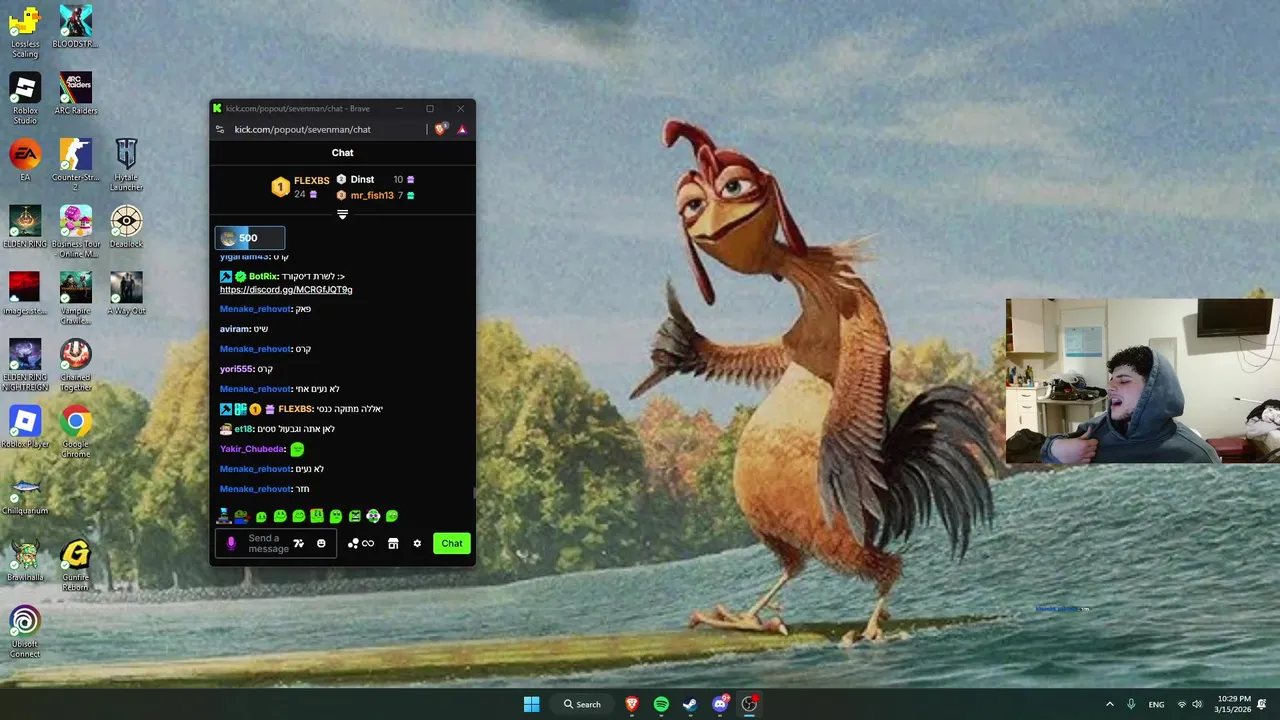Select the Google Chrome desktop icon
Viewport: 1280px width, 720px height.
[75, 432]
